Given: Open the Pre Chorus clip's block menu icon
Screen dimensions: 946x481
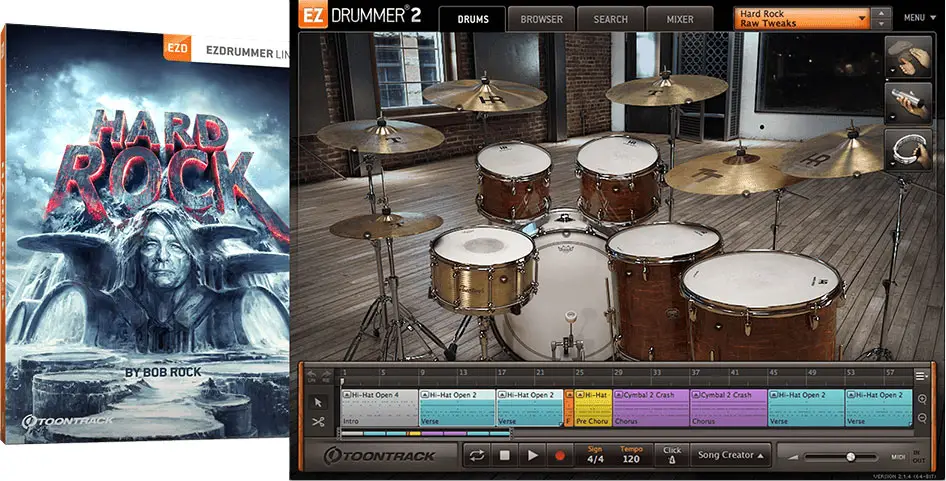Looking at the screenshot, I should pyautogui.click(x=580, y=395).
